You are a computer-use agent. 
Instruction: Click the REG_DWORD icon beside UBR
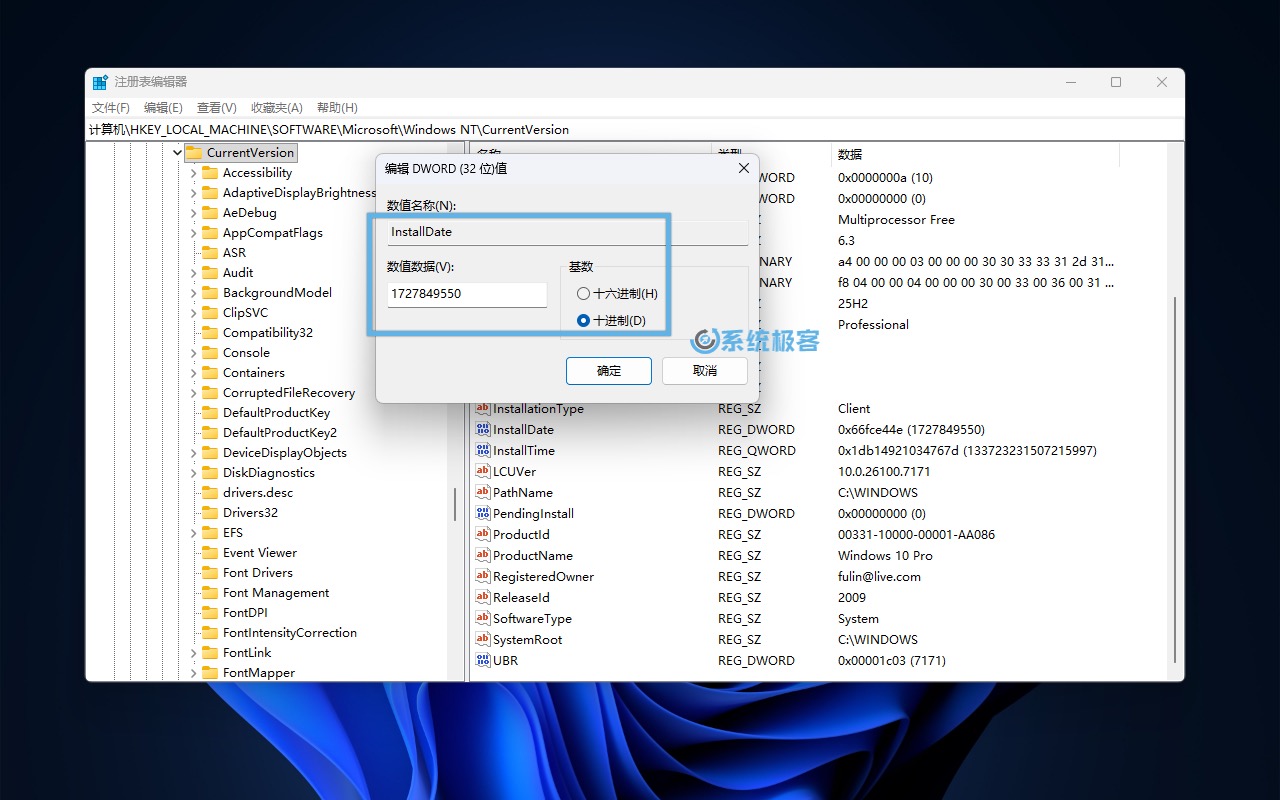[481, 660]
